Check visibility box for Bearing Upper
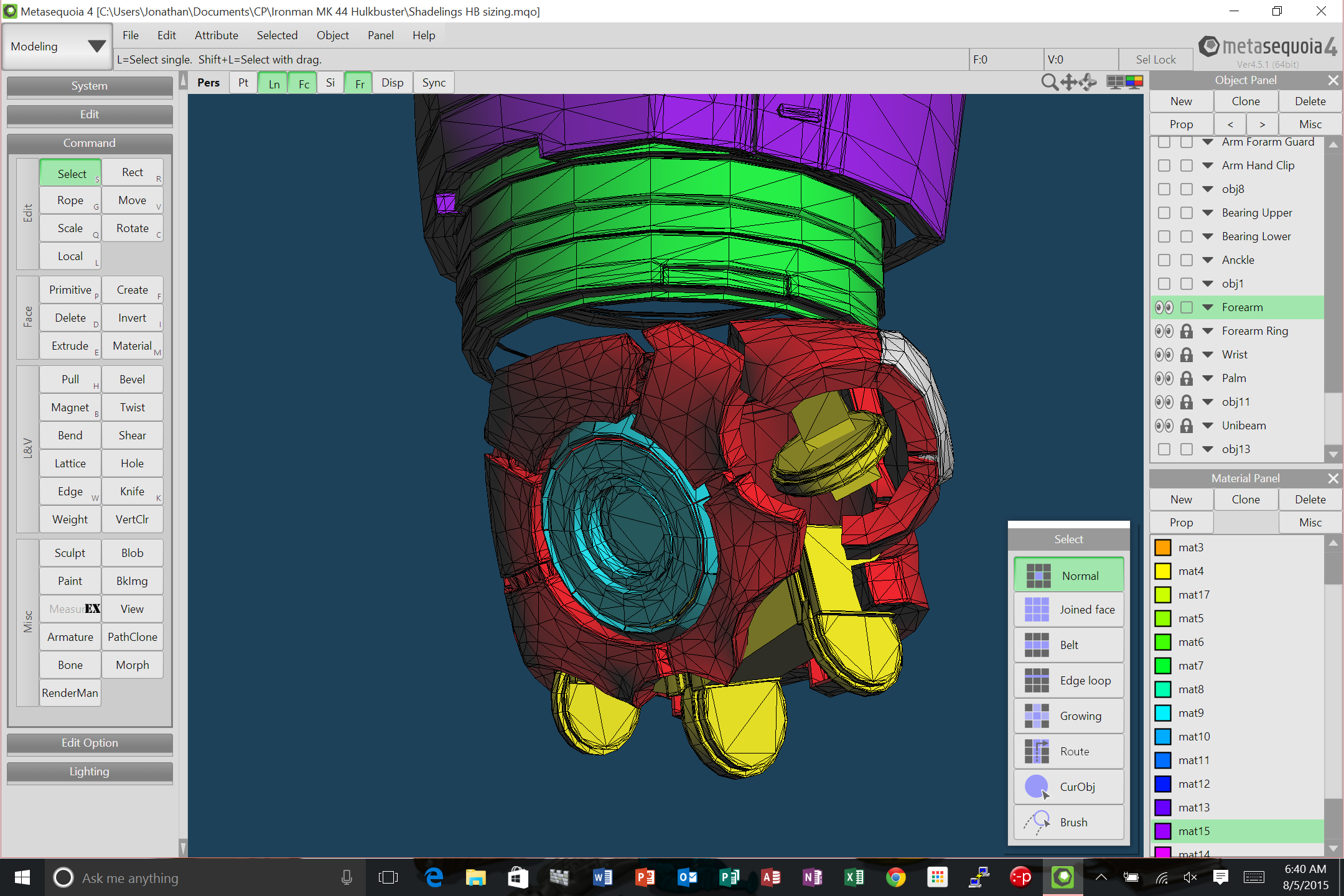The height and width of the screenshot is (896, 1344). [1164, 213]
